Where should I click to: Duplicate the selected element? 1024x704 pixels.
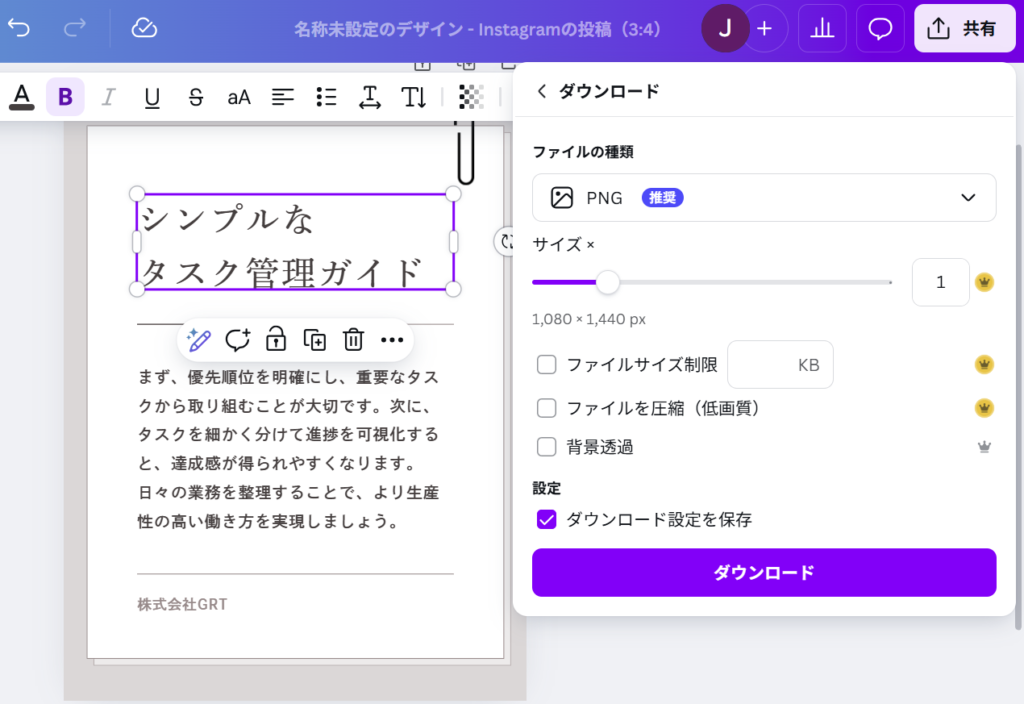tap(314, 340)
